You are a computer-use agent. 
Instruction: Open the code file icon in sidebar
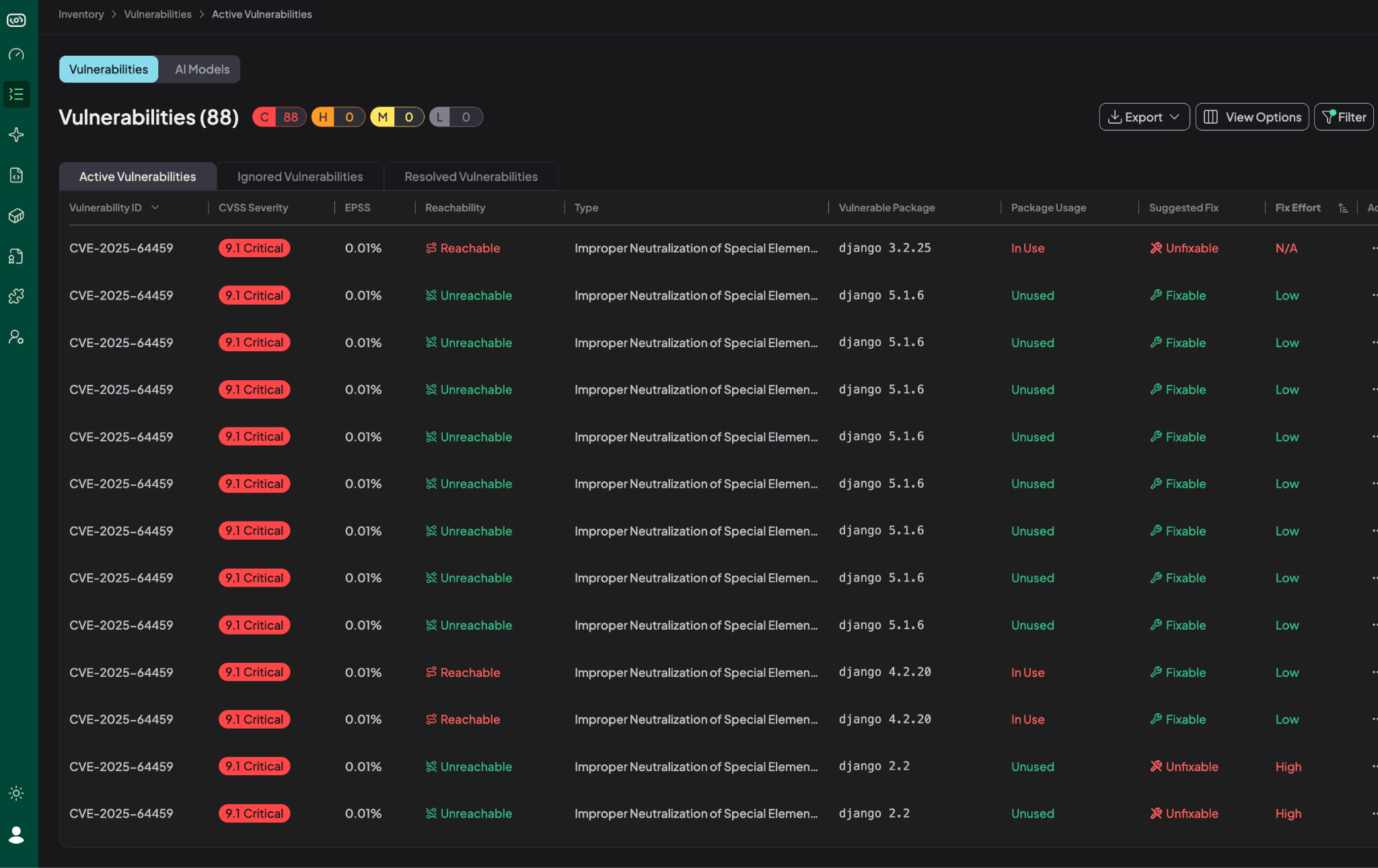[x=16, y=175]
